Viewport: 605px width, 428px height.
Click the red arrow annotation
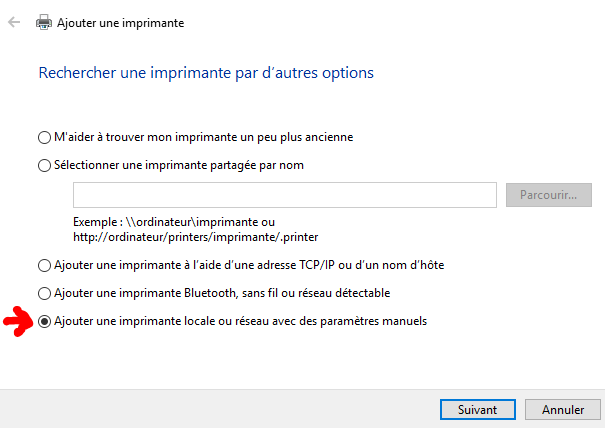(x=19, y=322)
